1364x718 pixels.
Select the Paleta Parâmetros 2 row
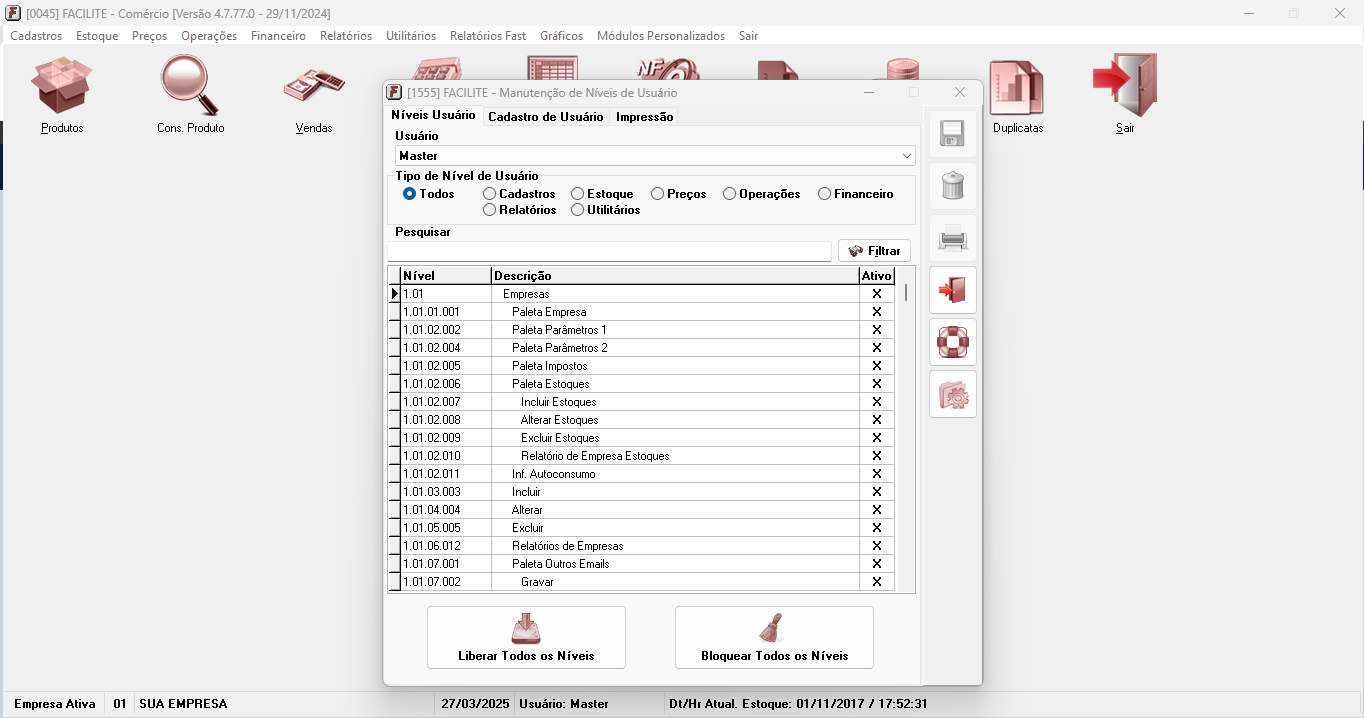coord(641,348)
